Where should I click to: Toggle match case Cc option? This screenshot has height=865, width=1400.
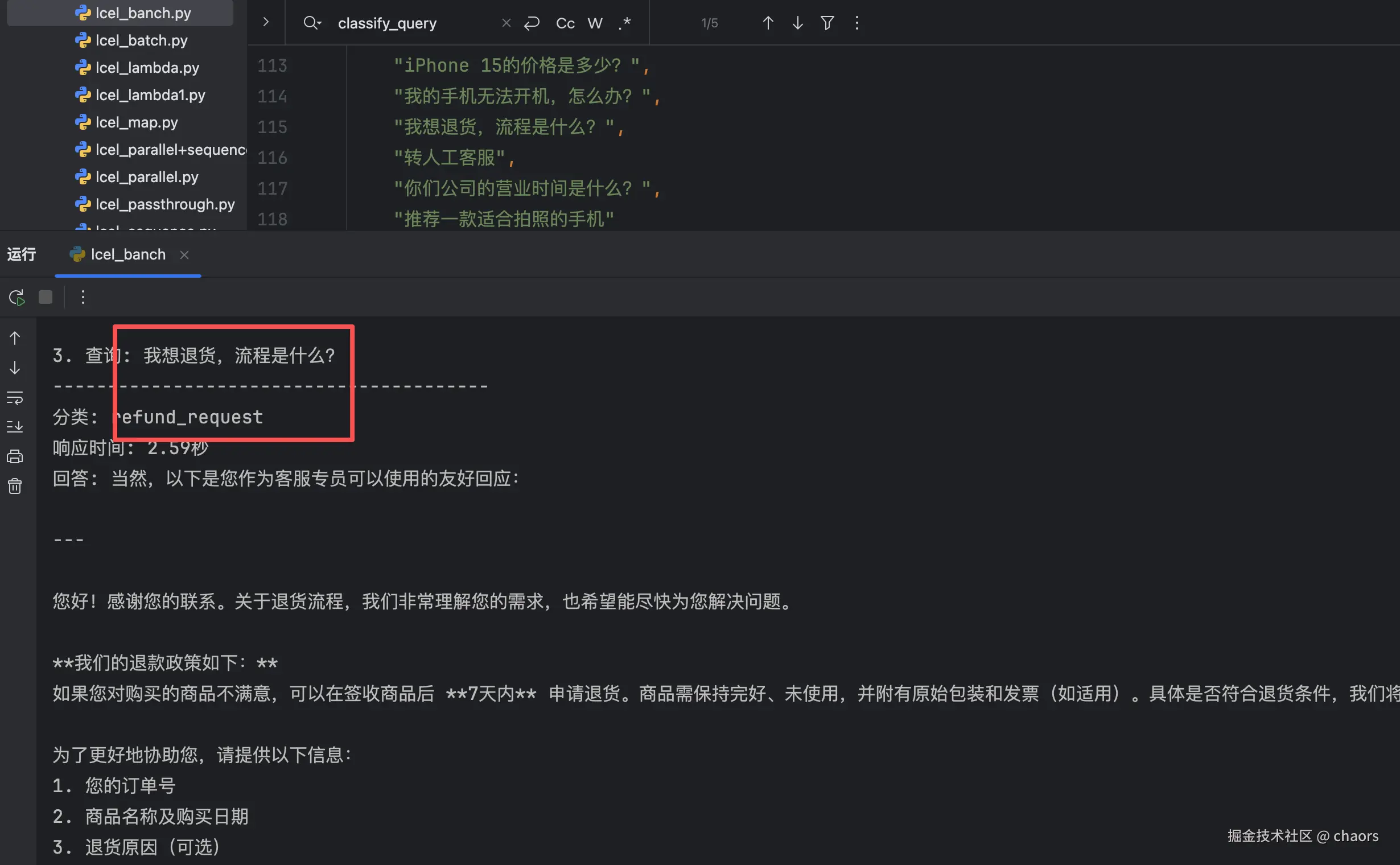pyautogui.click(x=565, y=23)
